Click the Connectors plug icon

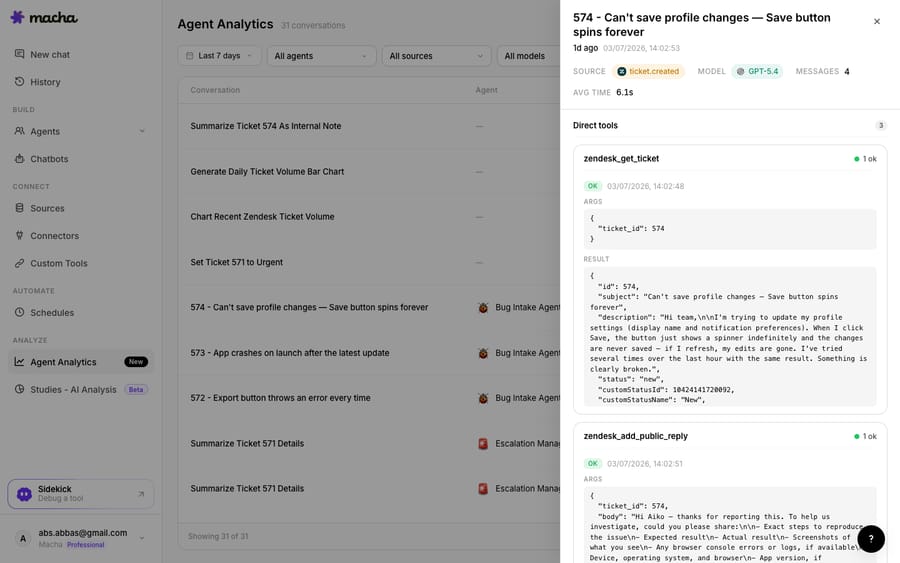pos(20,235)
